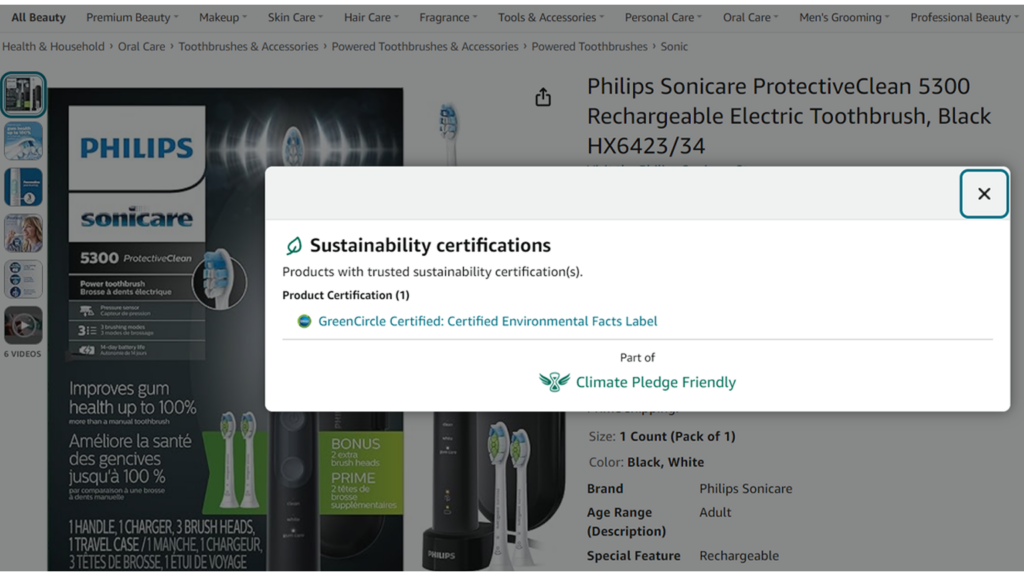Click the GreenCircle certification badge icon

click(302, 321)
